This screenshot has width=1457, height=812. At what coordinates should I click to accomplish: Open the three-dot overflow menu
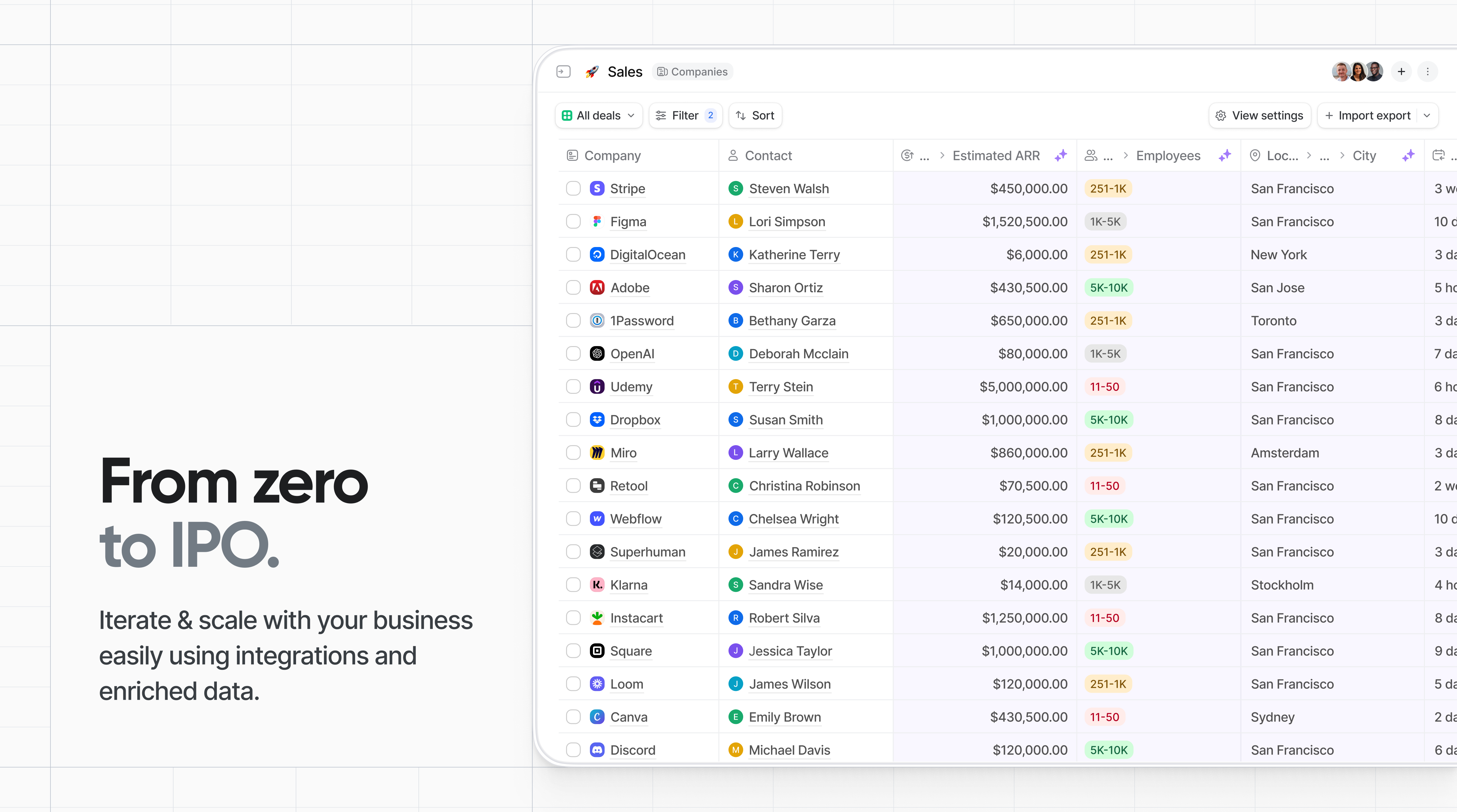pos(1428,71)
